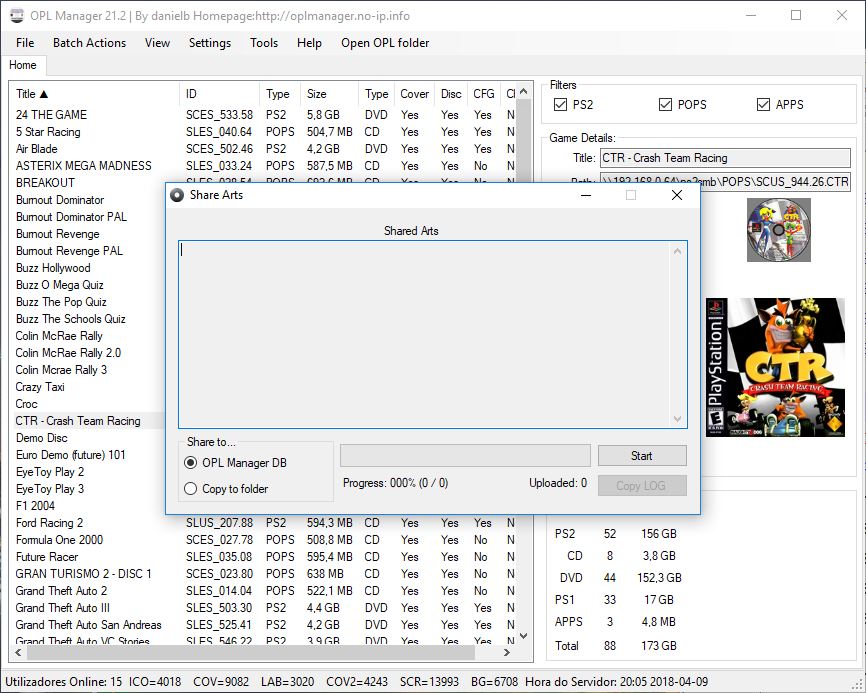
Task: Open the Settings menu
Action: 209,43
